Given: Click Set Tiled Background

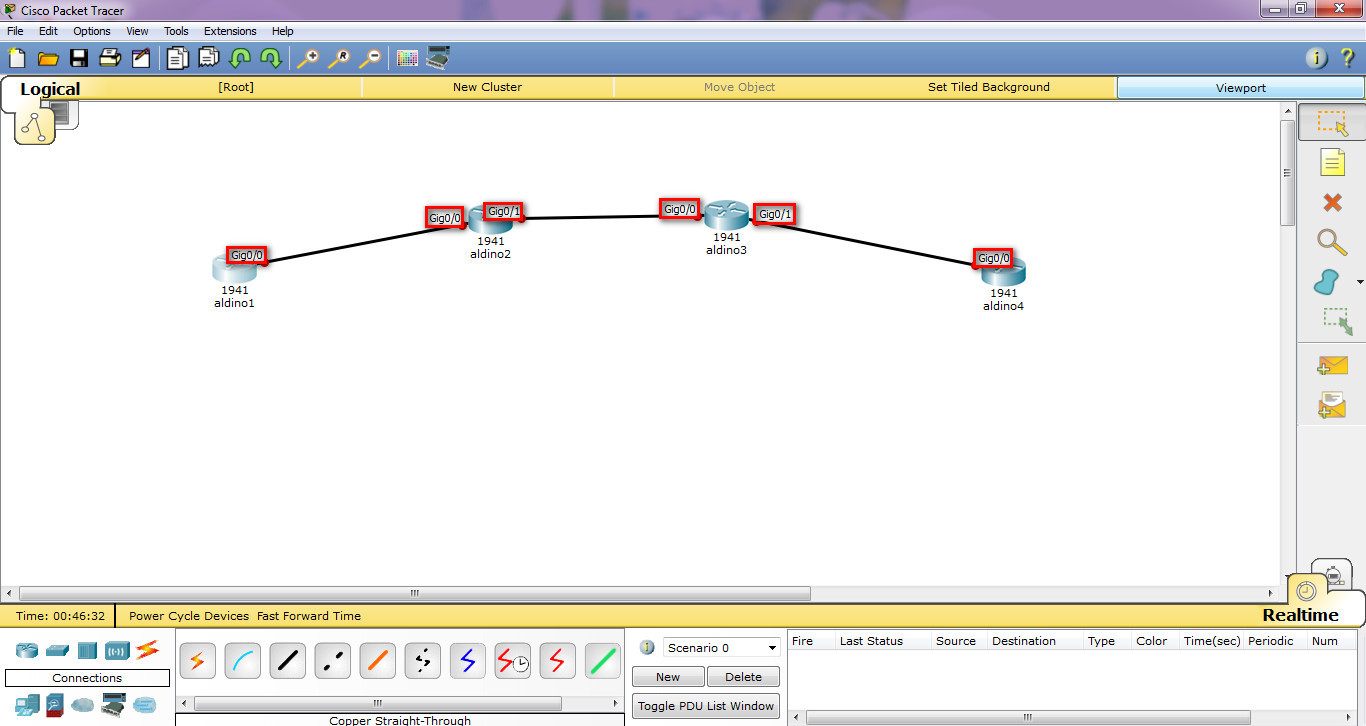Looking at the screenshot, I should [x=988, y=88].
